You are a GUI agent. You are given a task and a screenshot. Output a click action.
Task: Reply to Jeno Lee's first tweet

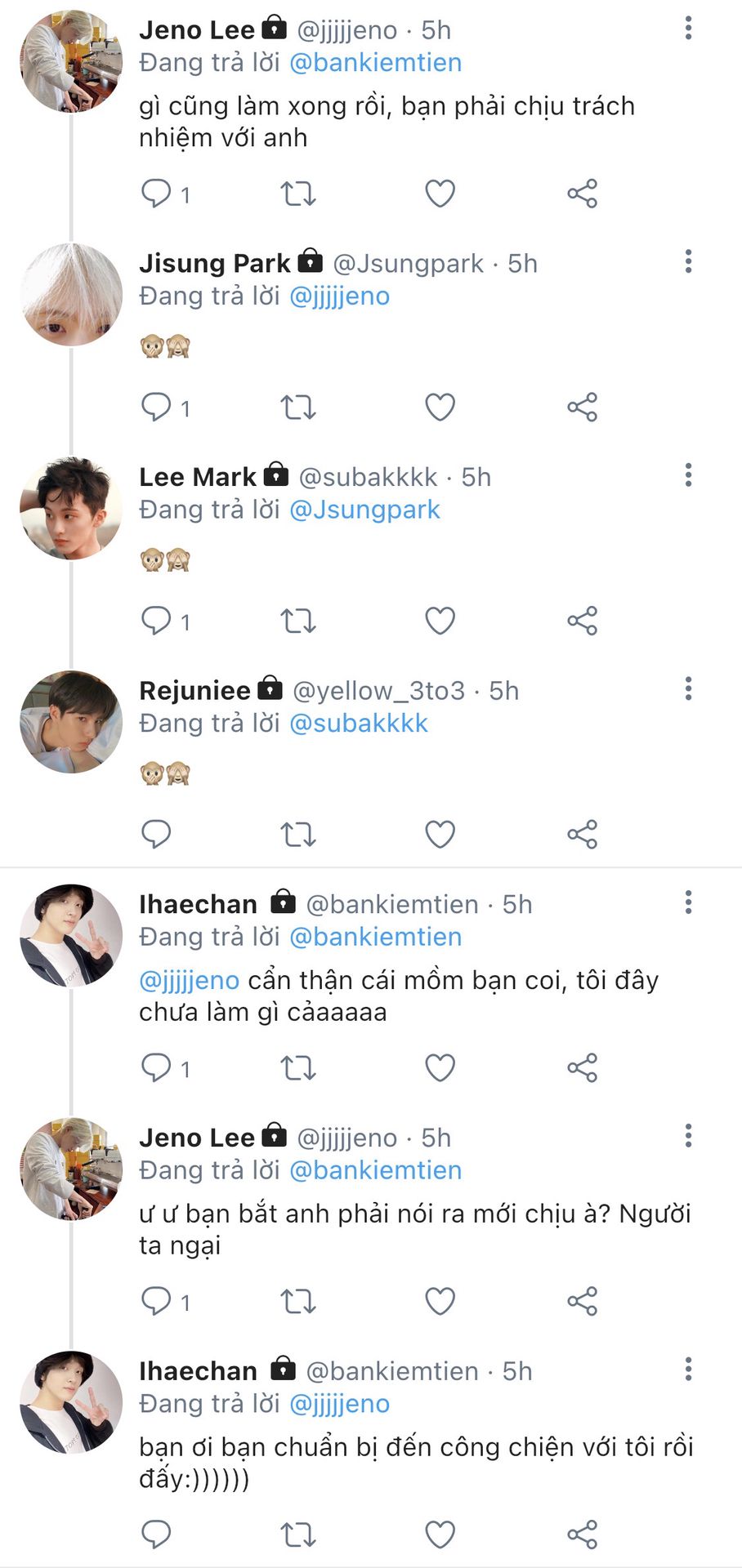click(156, 194)
